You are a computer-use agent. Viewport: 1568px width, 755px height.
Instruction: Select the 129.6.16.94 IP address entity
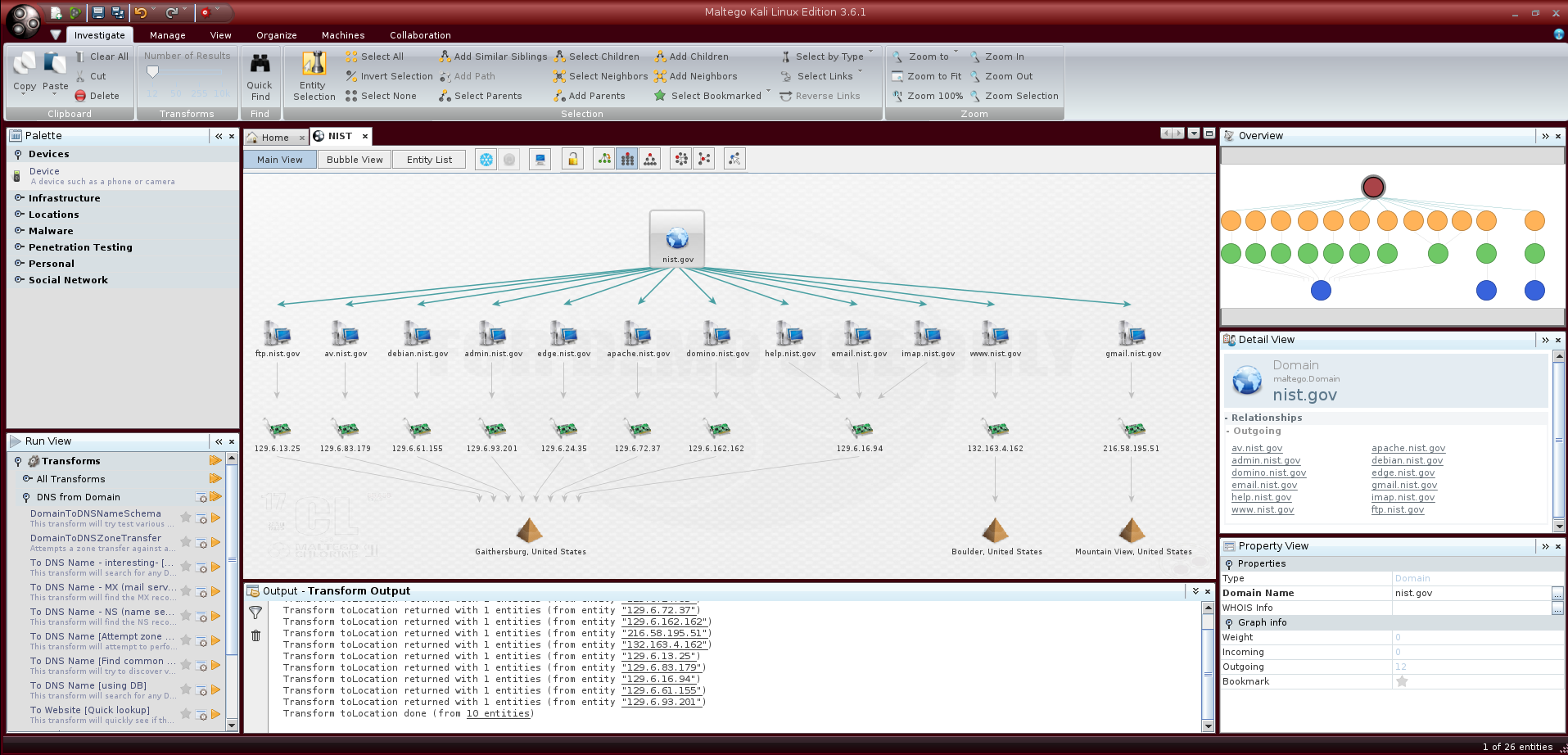859,429
